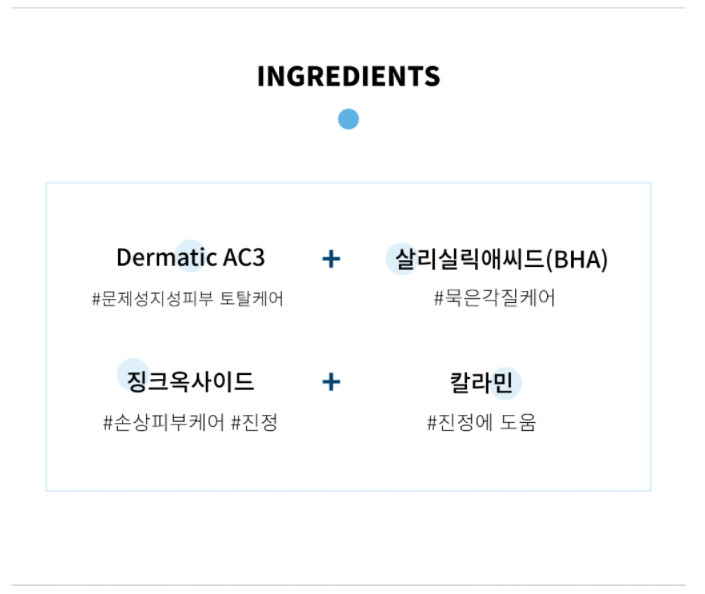
Task: Click the plus sign beside 징크옥사이드
Action: 331,382
